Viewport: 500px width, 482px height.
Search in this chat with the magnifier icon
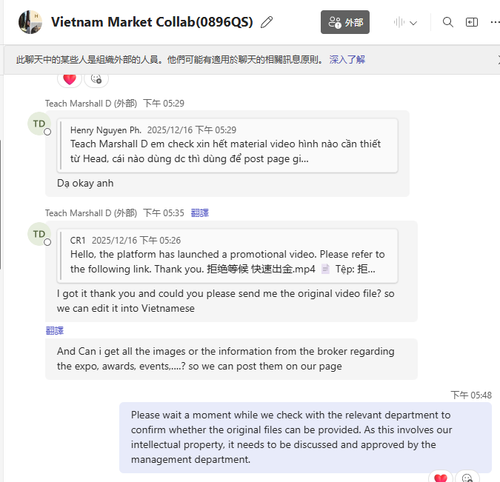click(448, 22)
